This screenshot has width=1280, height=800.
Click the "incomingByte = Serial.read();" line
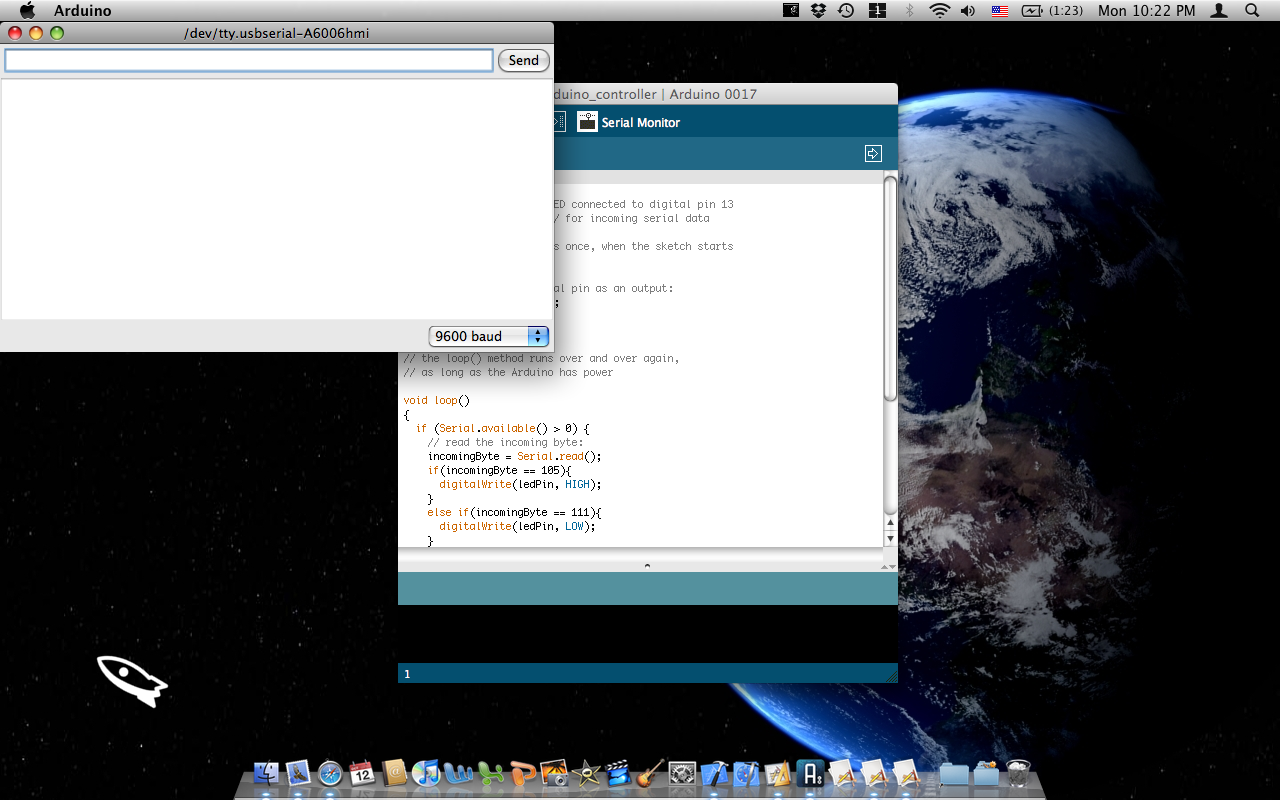tap(515, 456)
